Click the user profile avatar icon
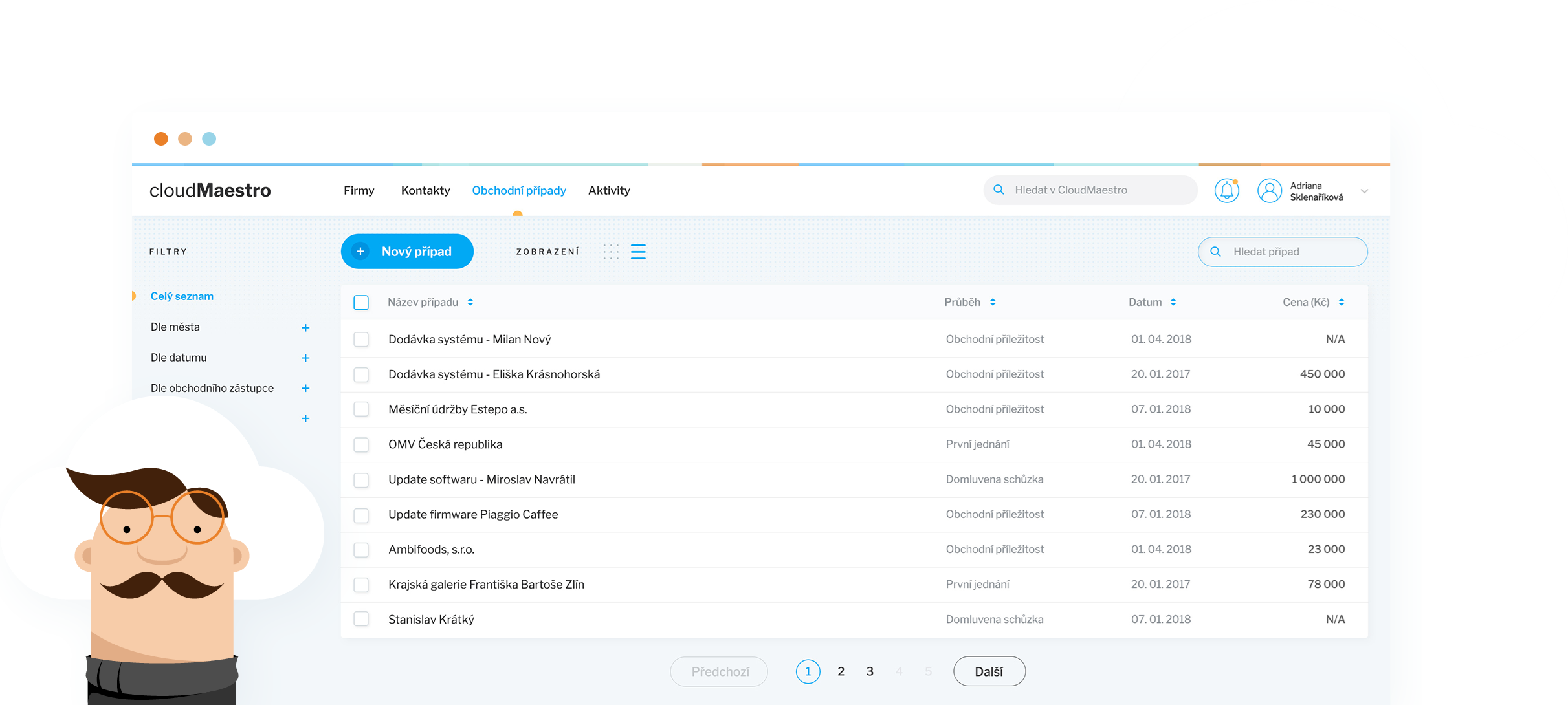This screenshot has width=1568, height=705. click(x=1269, y=190)
